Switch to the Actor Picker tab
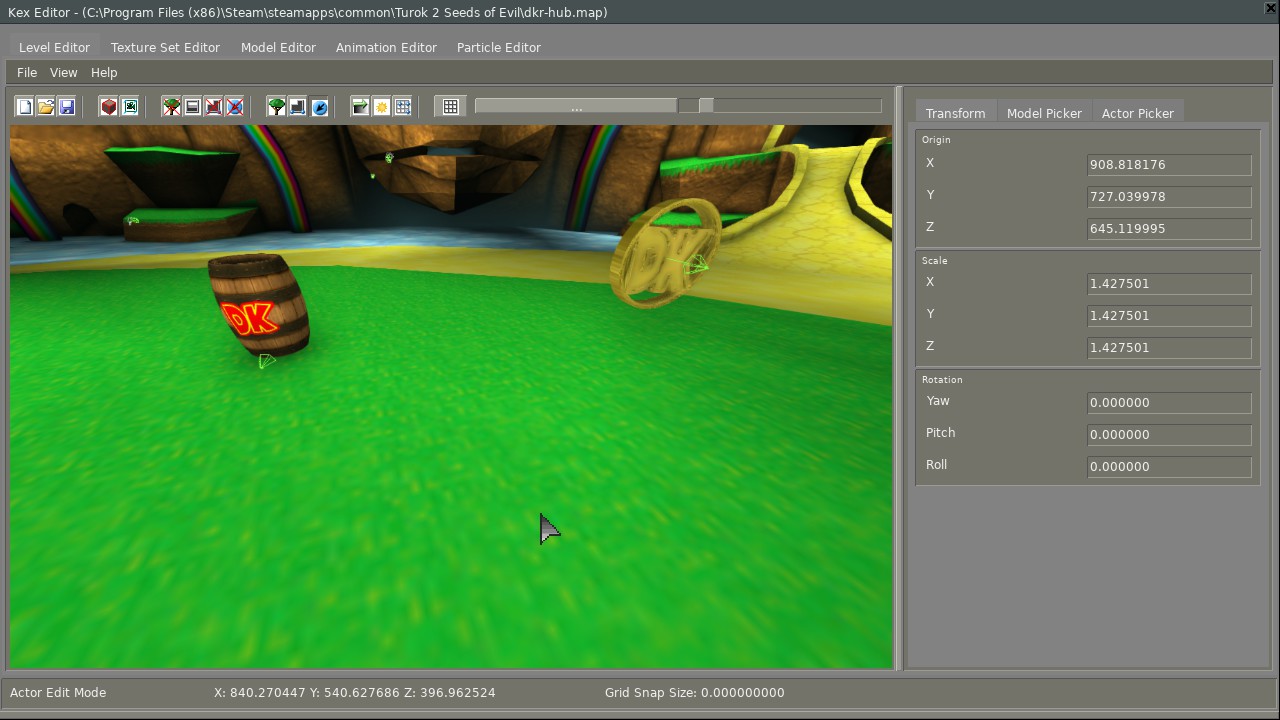The image size is (1280, 720). 1137,113
